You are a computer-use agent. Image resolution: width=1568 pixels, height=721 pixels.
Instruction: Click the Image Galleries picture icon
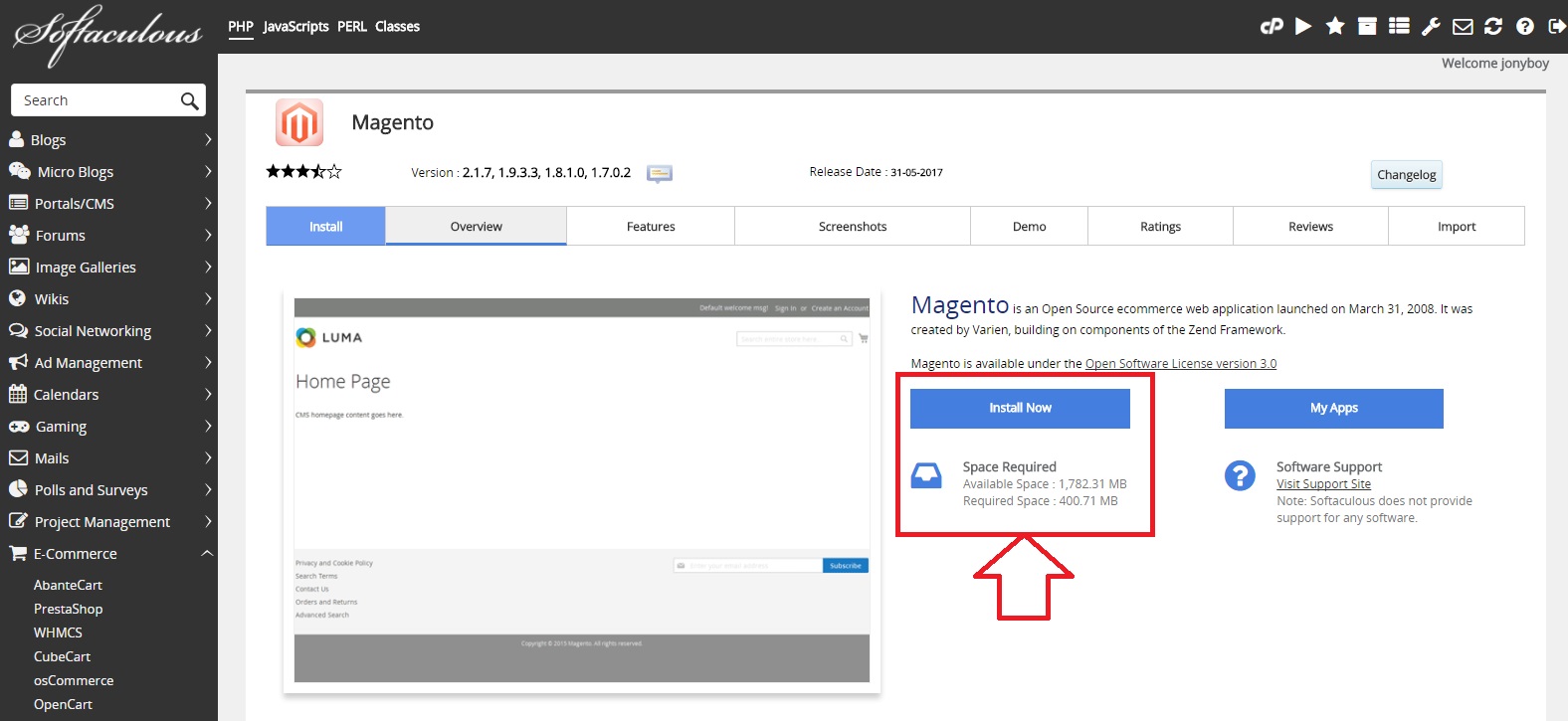click(18, 267)
